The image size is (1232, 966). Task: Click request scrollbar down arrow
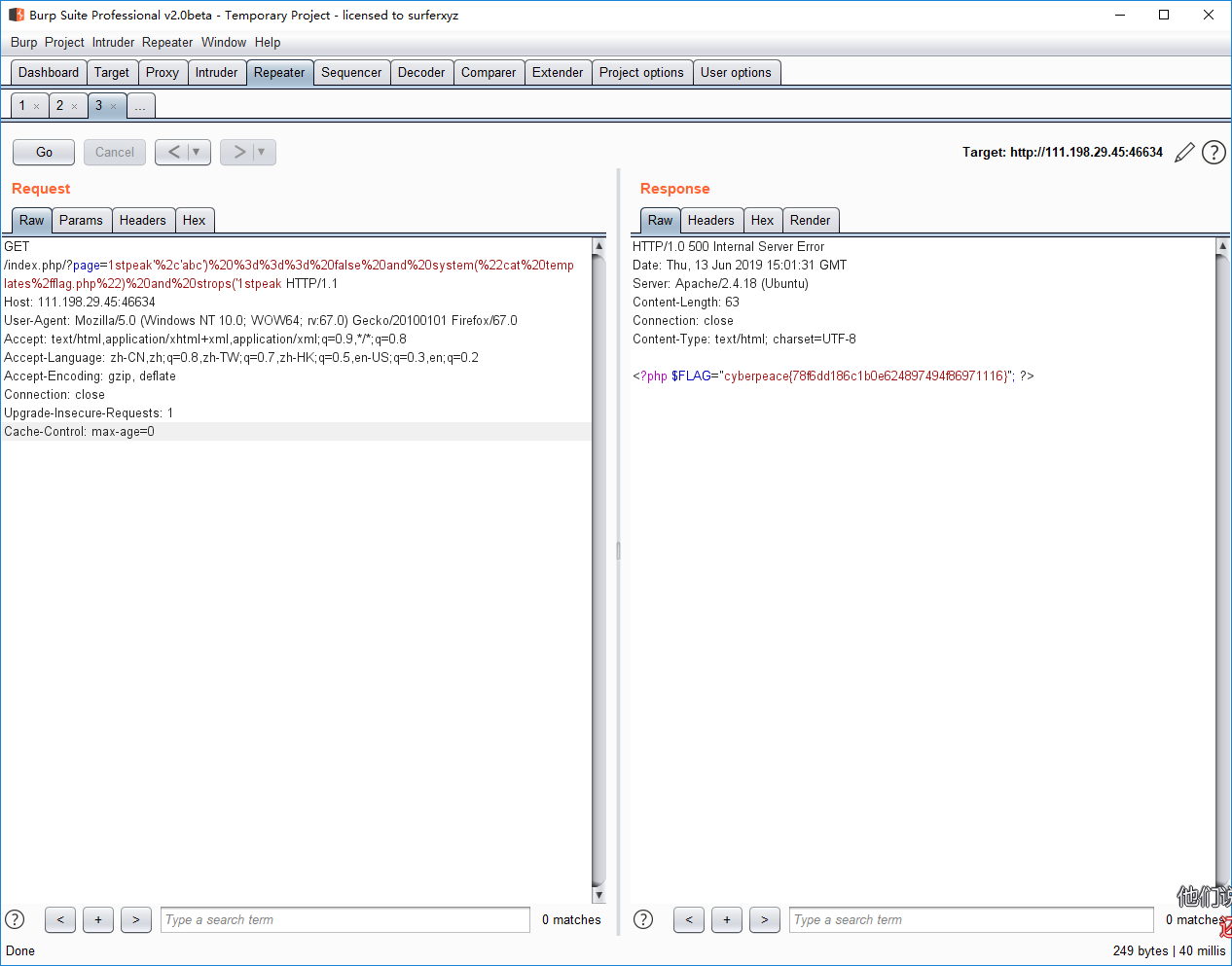598,895
